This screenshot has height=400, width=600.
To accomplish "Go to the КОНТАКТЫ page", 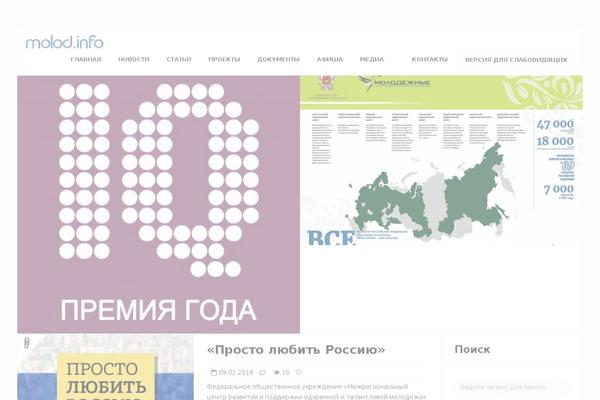I will (429, 59).
